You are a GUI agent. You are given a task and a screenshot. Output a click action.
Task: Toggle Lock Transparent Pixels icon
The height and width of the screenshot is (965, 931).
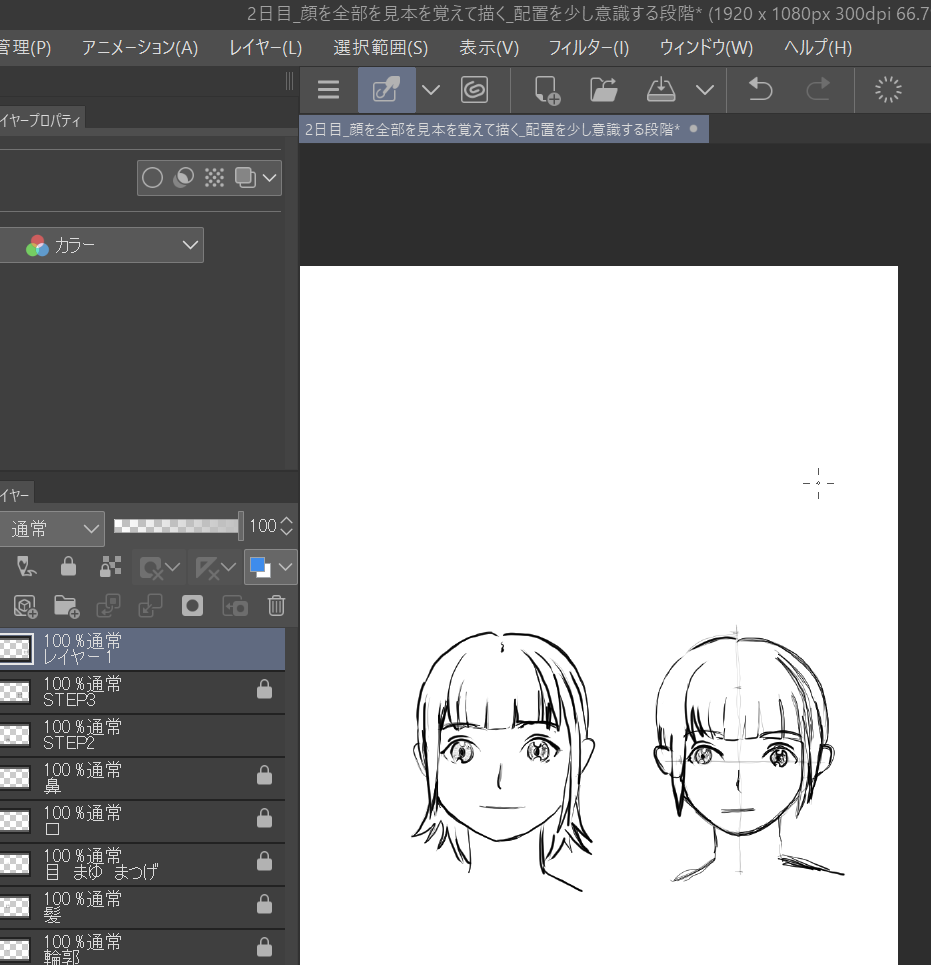(110, 567)
